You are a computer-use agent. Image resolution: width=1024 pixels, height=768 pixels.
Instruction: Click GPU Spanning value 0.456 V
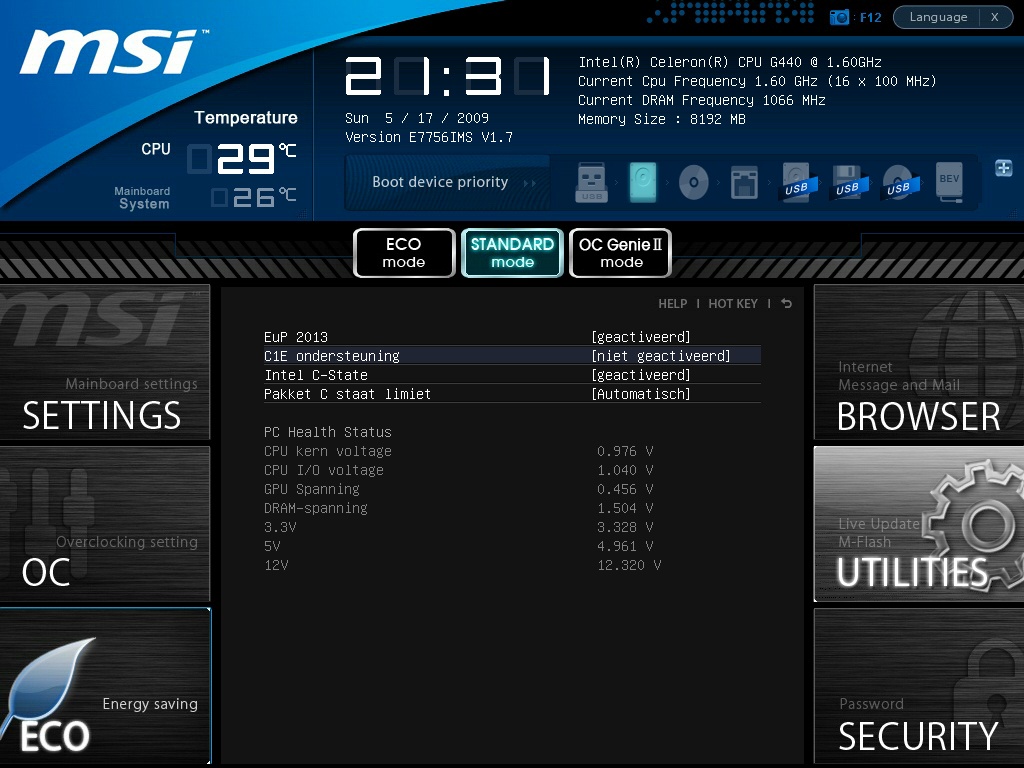[625, 489]
